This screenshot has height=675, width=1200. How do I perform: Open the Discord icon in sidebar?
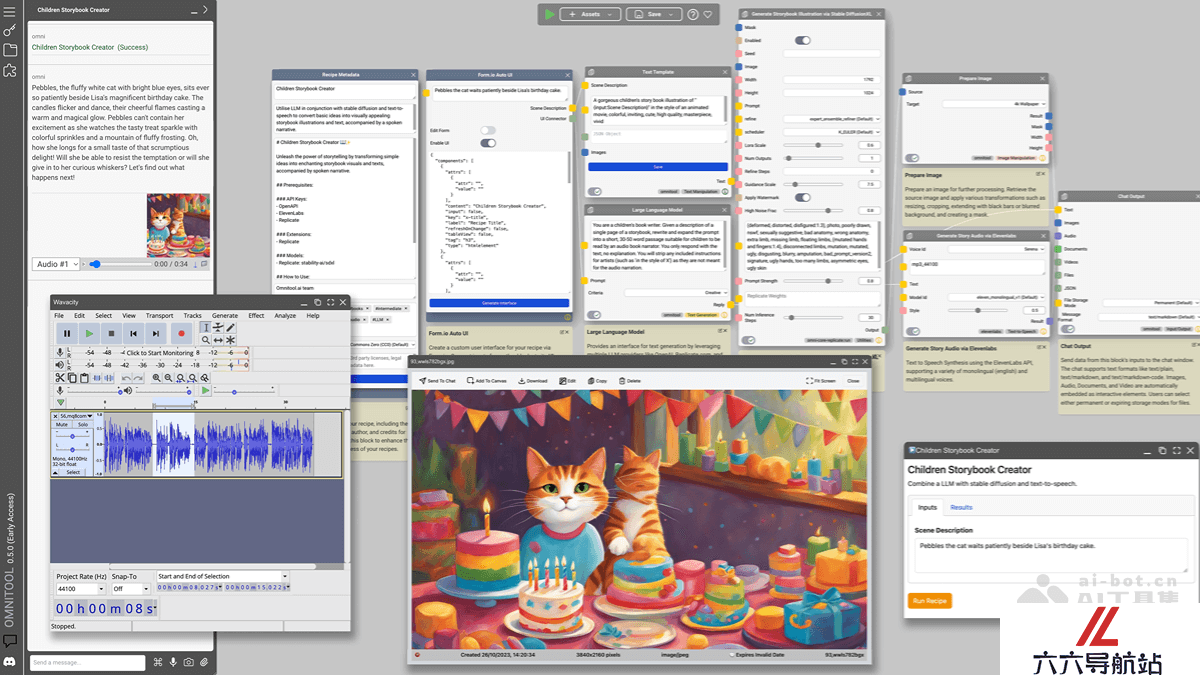click(9, 662)
